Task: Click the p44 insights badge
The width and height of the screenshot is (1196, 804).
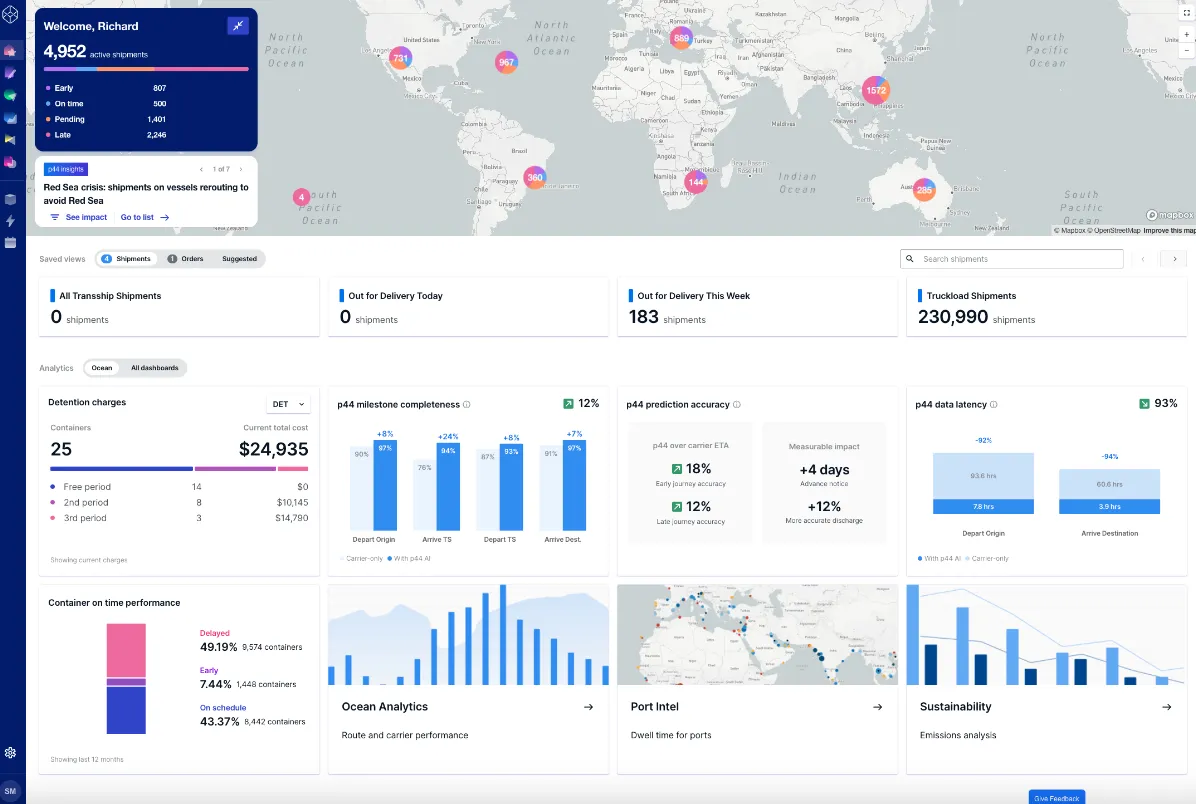Action: click(66, 169)
